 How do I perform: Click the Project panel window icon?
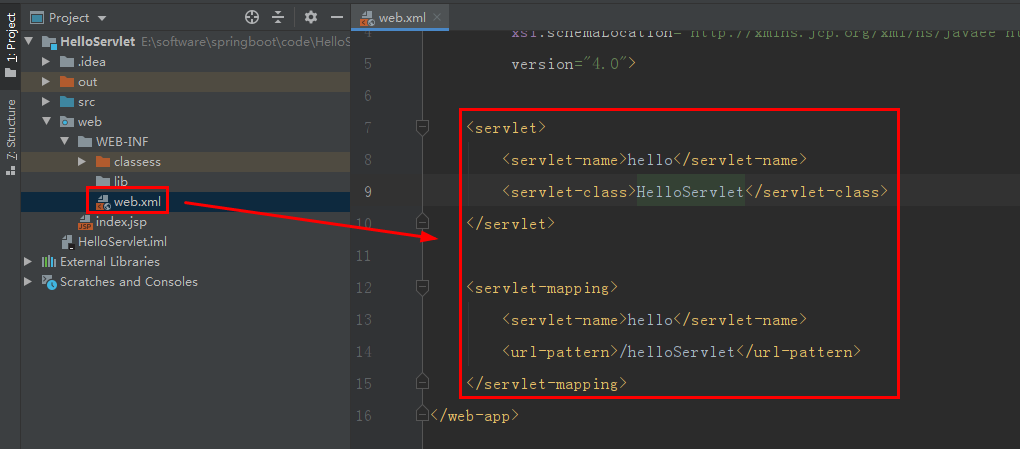click(37, 18)
